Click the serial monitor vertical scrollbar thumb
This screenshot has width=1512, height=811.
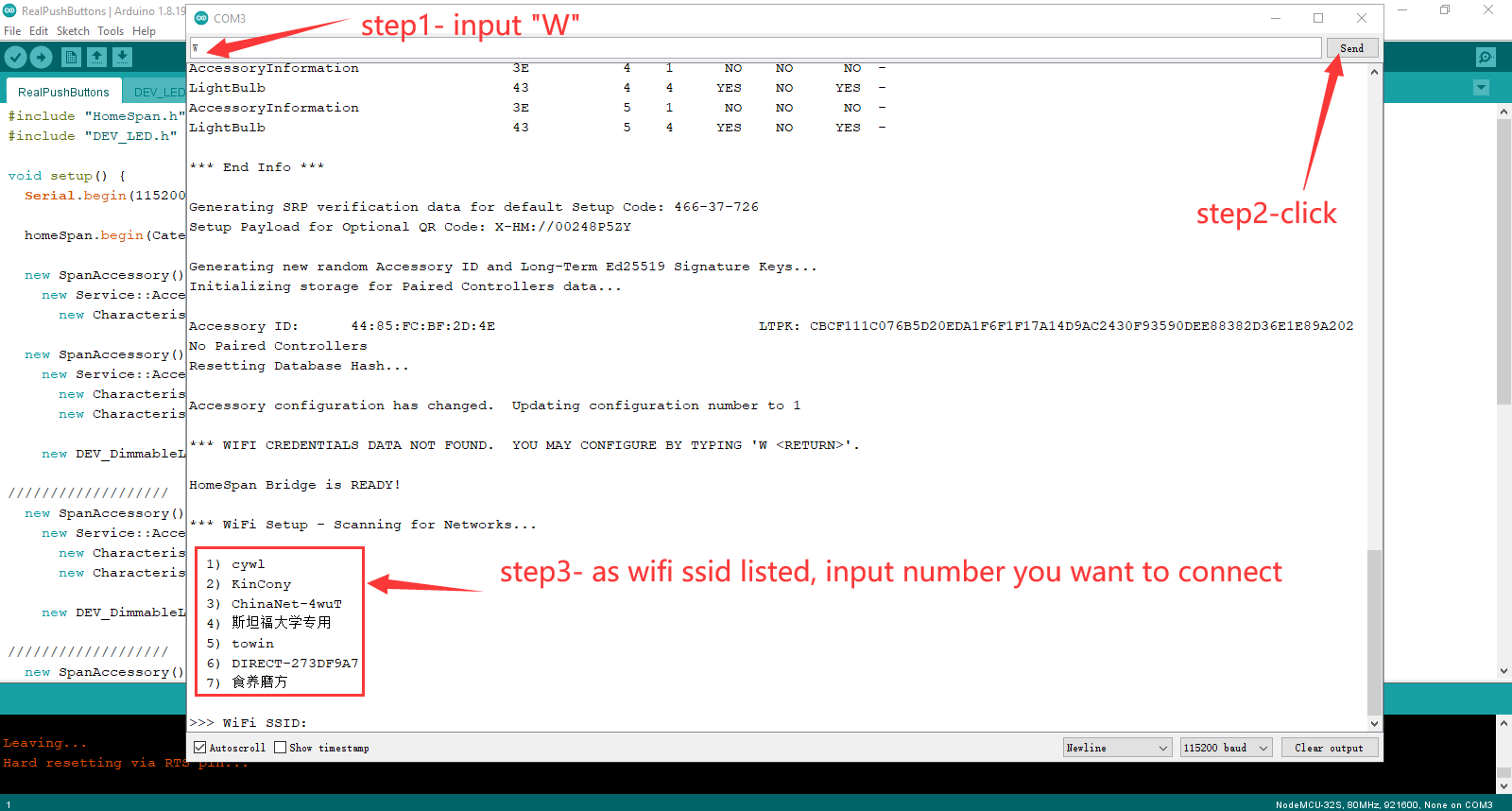1374,631
